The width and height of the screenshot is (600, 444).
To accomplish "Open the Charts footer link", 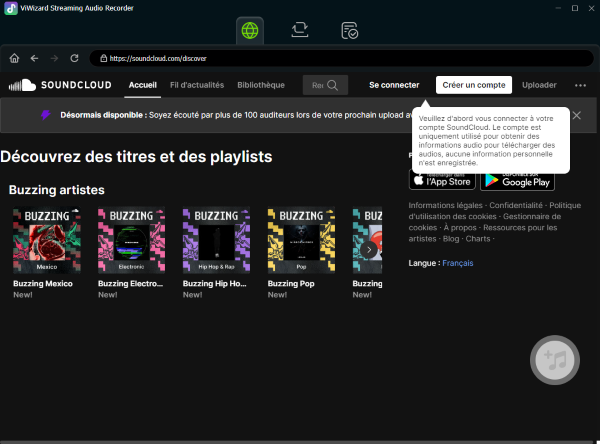I will click(x=478, y=238).
